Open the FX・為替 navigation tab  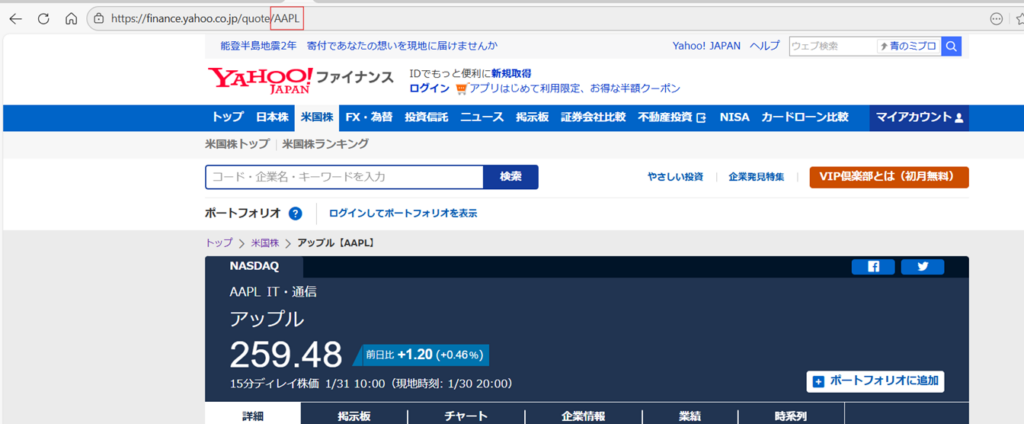[369, 118]
